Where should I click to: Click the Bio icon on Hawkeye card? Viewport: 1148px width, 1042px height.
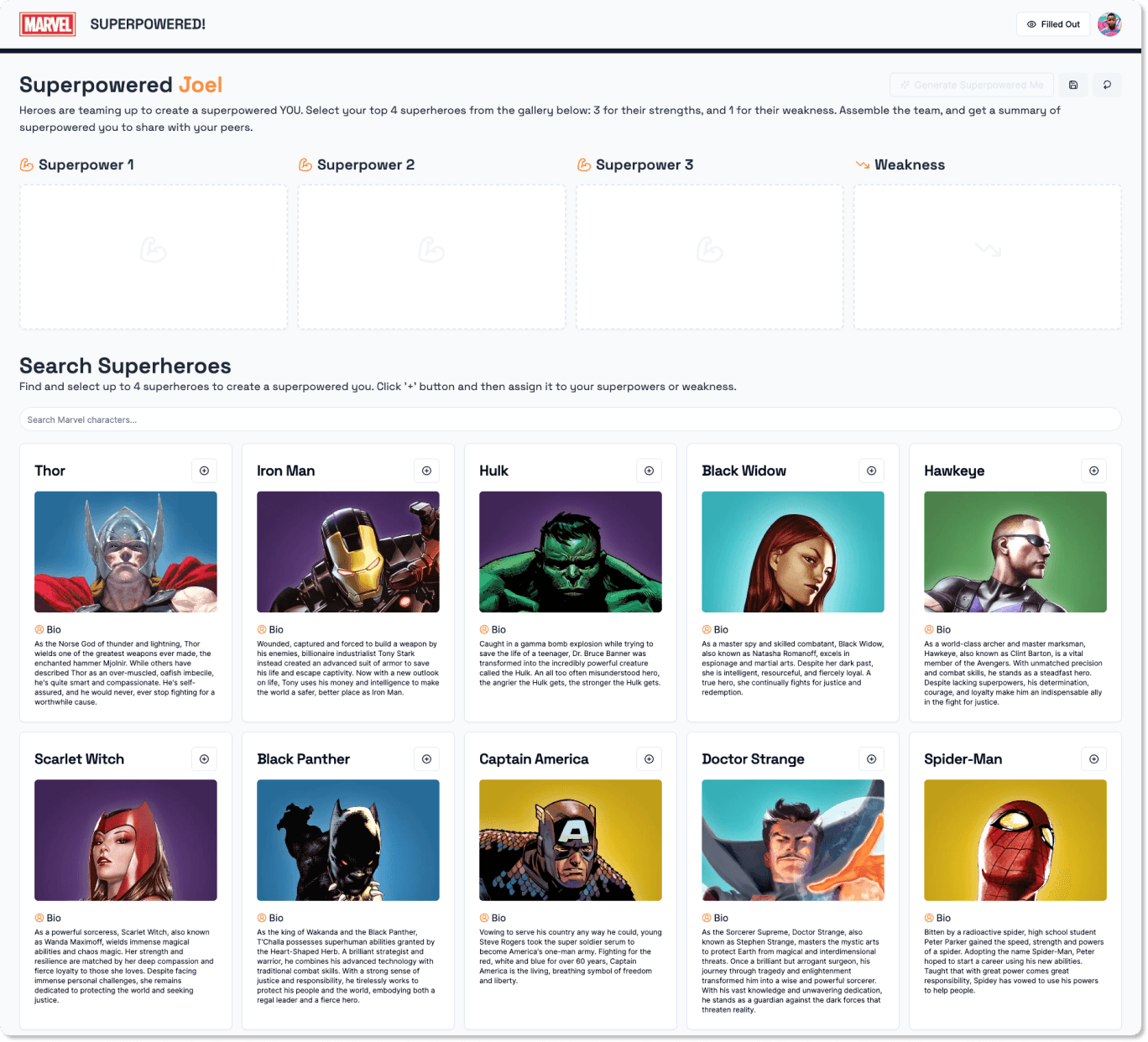(929, 629)
